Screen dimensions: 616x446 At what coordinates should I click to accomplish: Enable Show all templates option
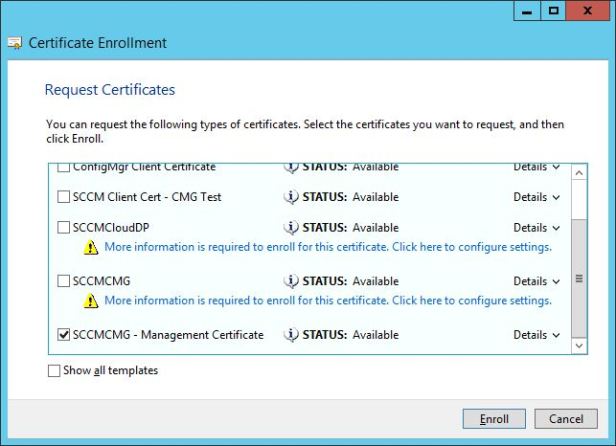coord(54,370)
